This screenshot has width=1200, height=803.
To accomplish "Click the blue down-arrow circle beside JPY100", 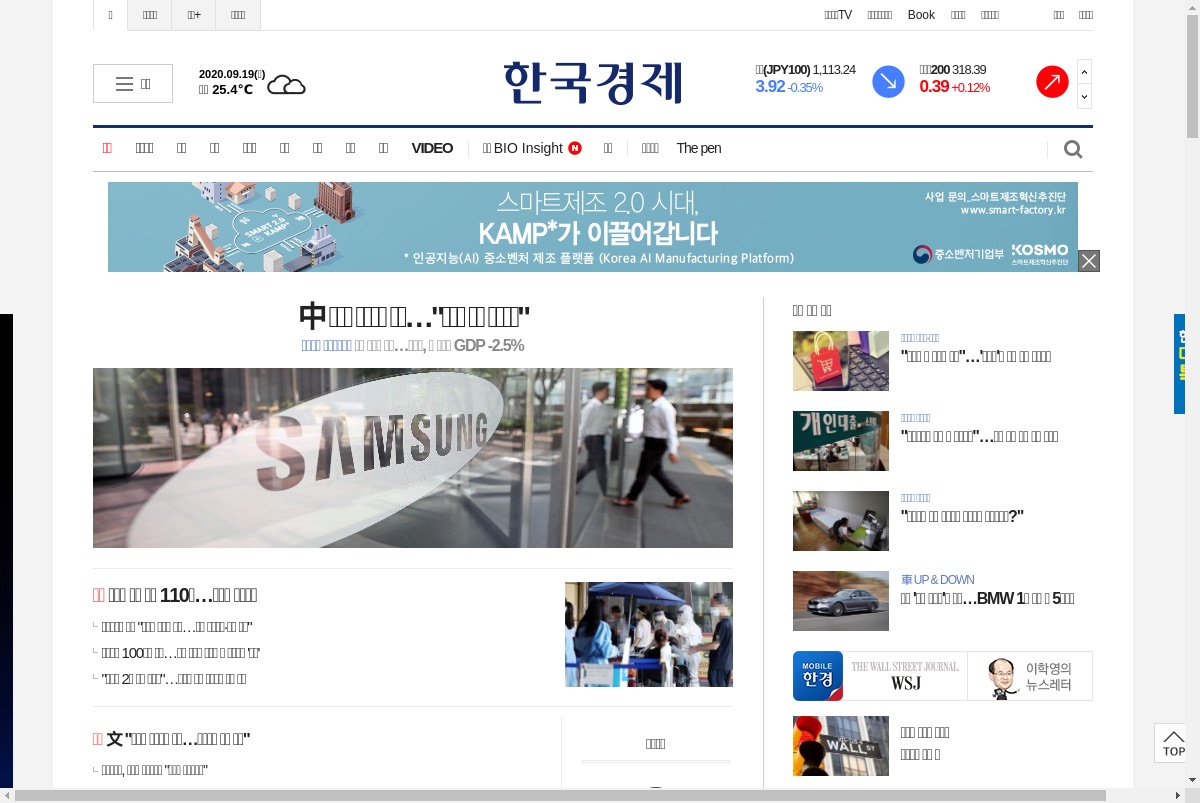I will pyautogui.click(x=888, y=82).
